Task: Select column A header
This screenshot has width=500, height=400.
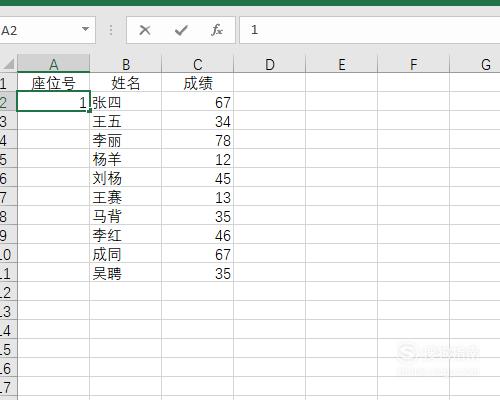Action: [53, 63]
